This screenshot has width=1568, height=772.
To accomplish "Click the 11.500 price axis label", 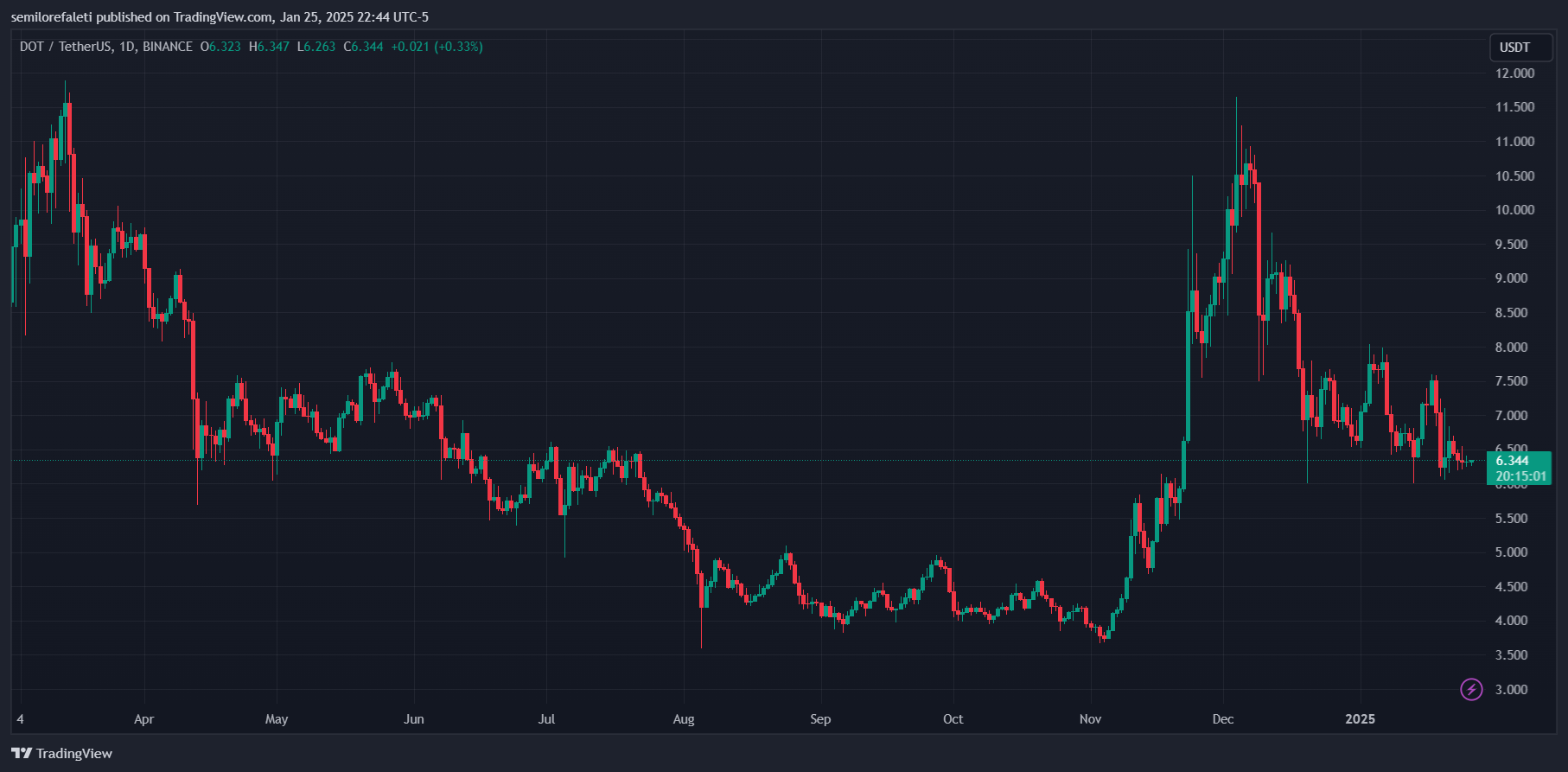I will (x=1515, y=107).
